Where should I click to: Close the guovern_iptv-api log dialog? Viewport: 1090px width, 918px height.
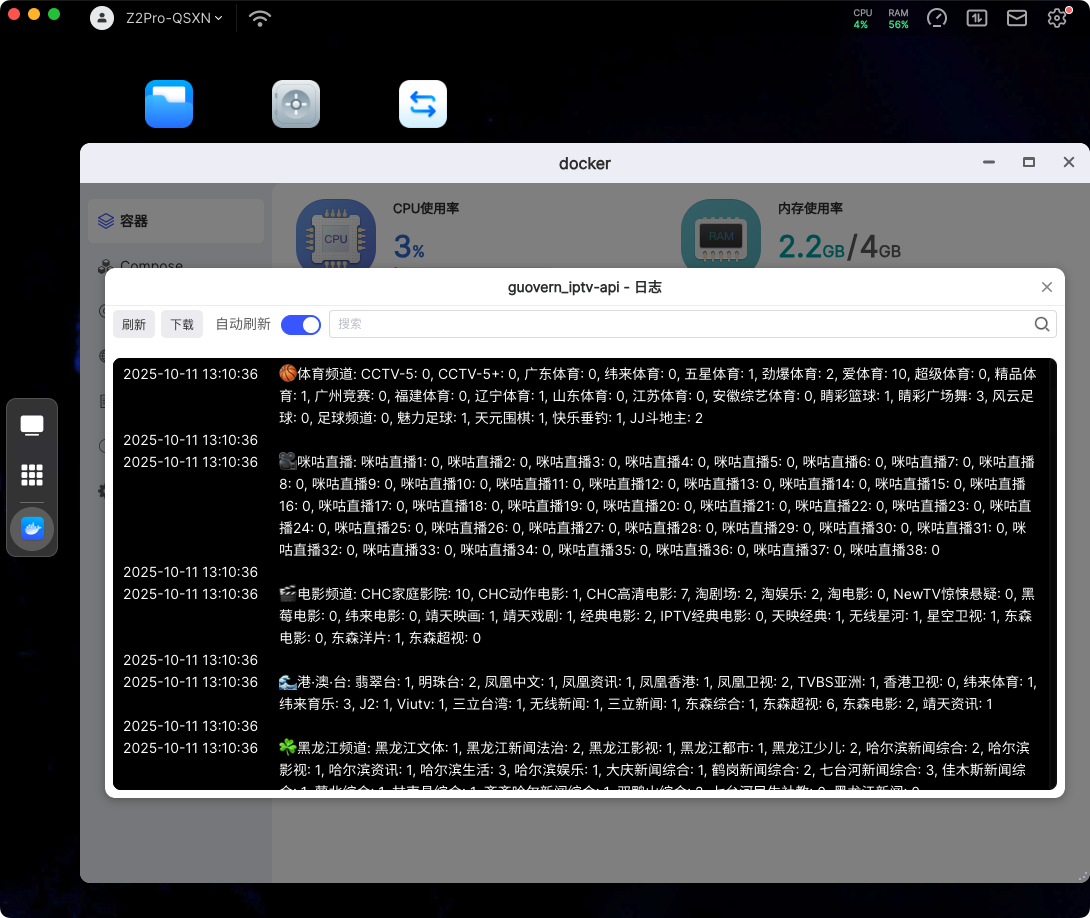[x=1047, y=287]
